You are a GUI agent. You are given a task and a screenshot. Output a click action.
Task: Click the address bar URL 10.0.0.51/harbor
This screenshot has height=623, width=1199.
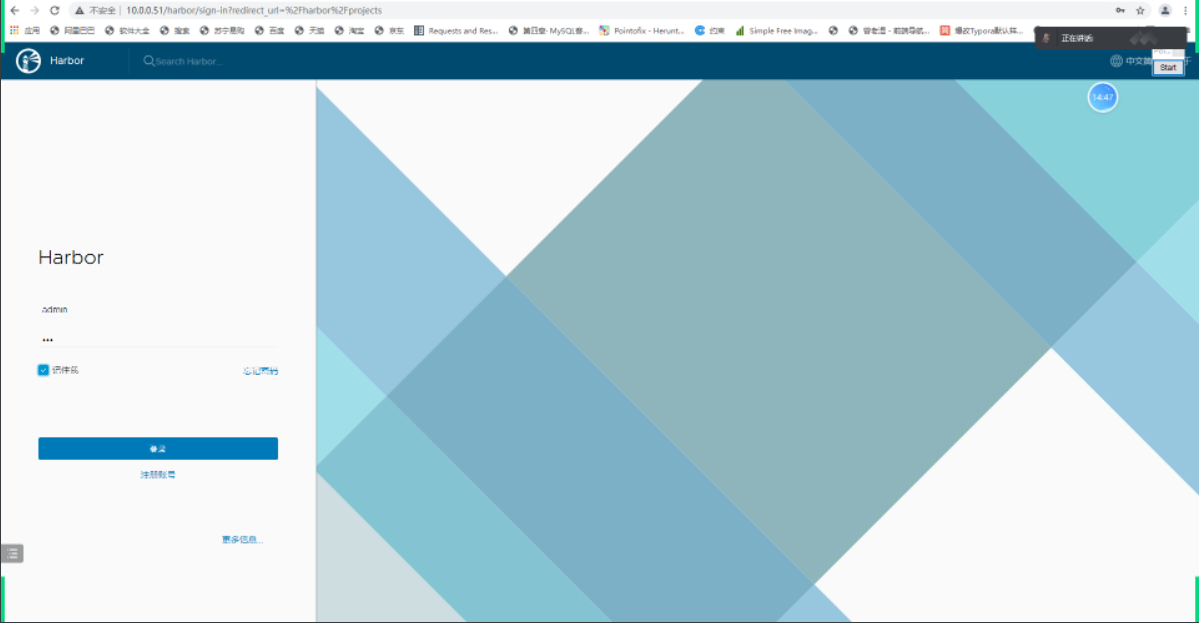pyautogui.click(x=254, y=11)
